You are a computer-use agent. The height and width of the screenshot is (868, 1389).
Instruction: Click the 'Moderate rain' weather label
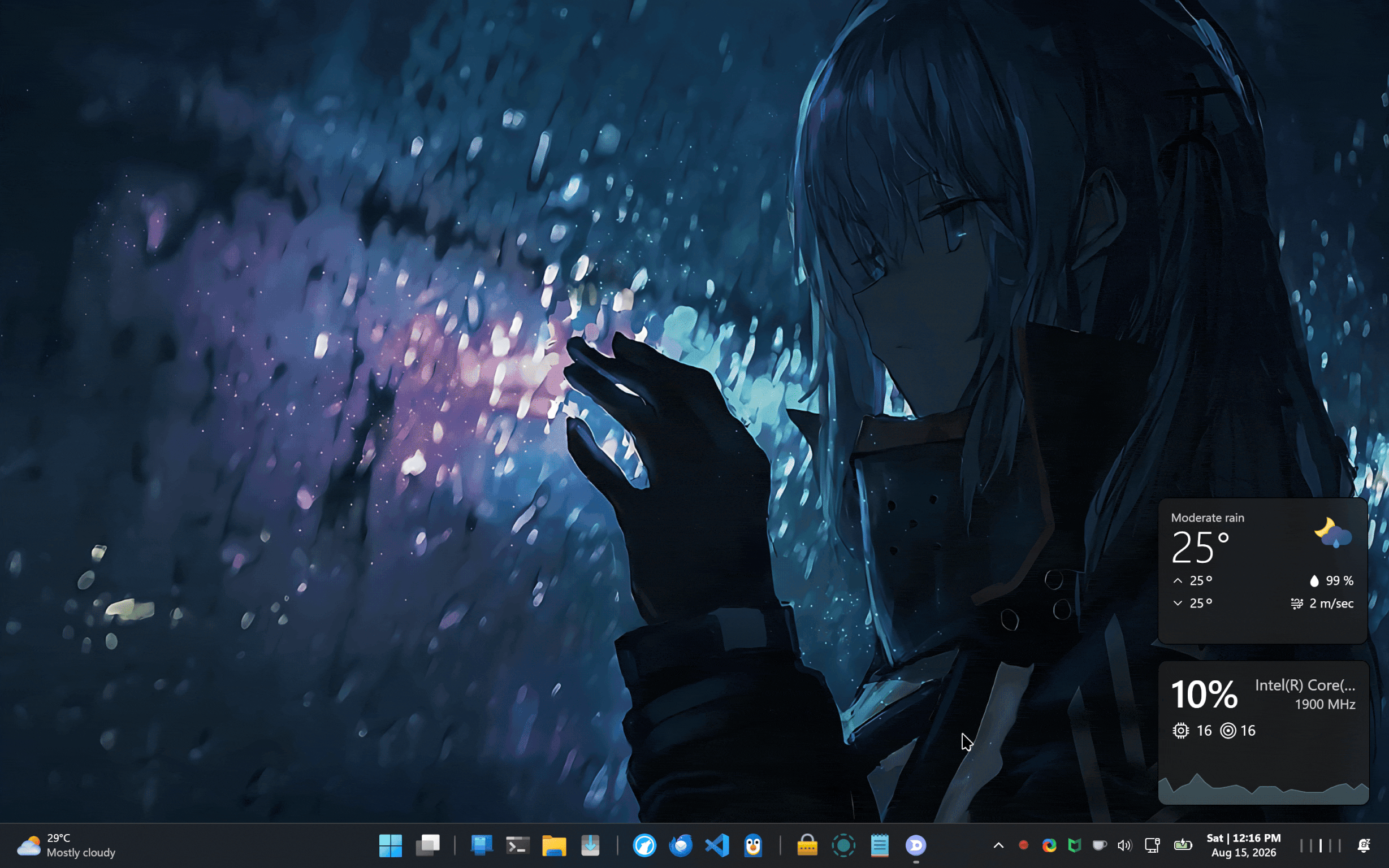pos(1208,518)
